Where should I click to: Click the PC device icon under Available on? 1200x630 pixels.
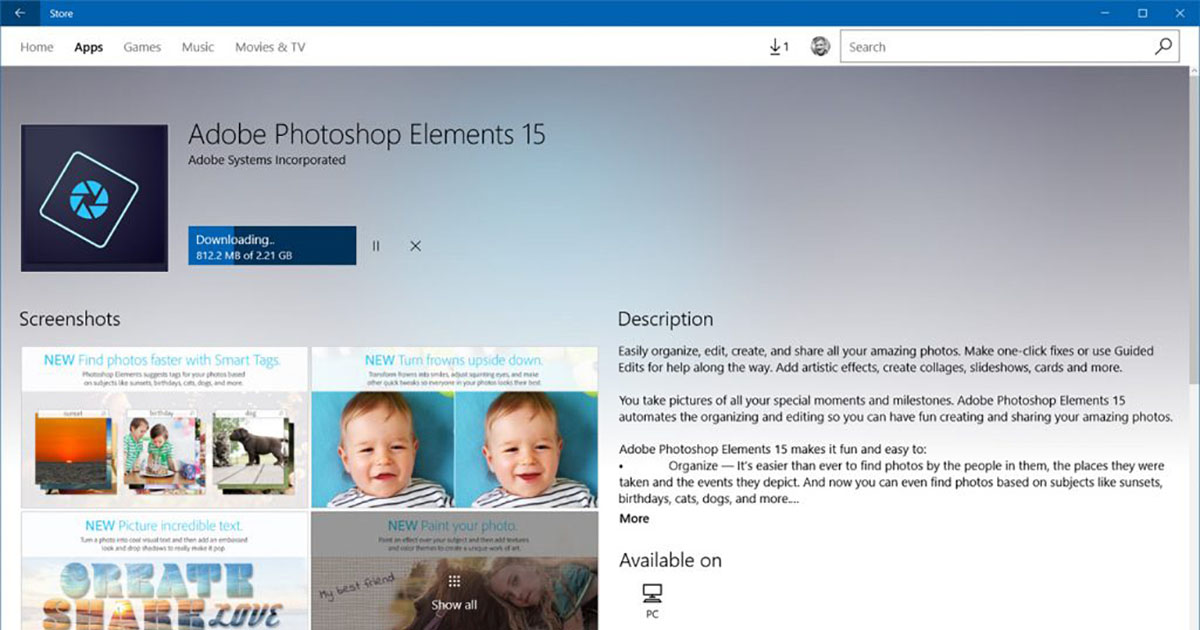652,593
